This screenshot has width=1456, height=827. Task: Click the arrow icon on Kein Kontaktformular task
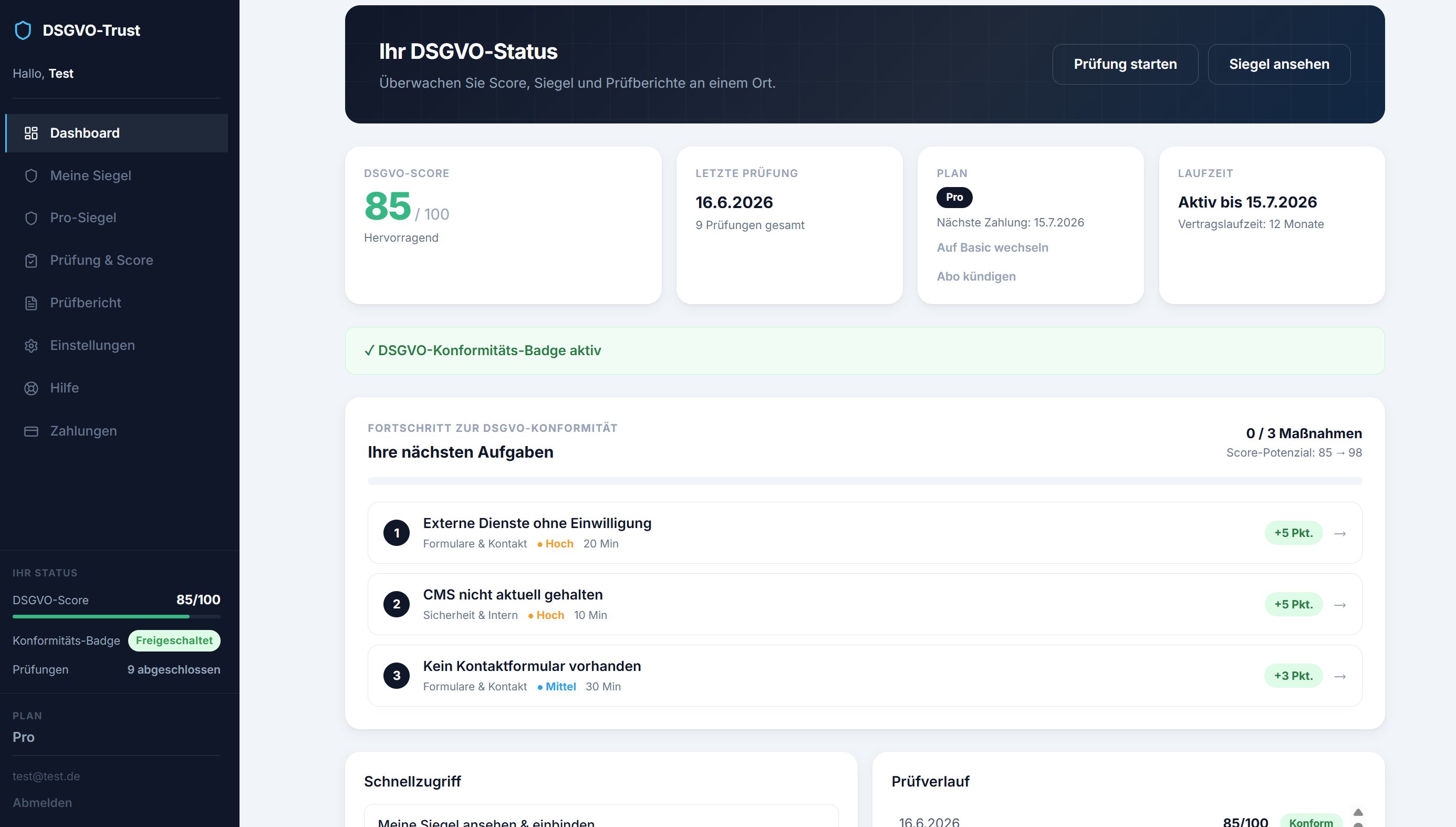pos(1340,677)
